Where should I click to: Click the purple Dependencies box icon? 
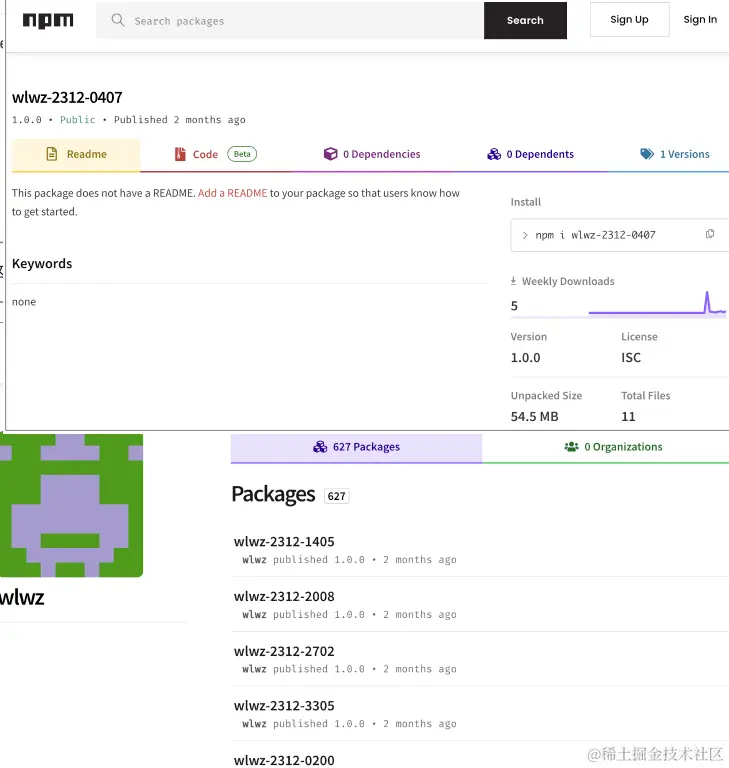[x=331, y=154]
